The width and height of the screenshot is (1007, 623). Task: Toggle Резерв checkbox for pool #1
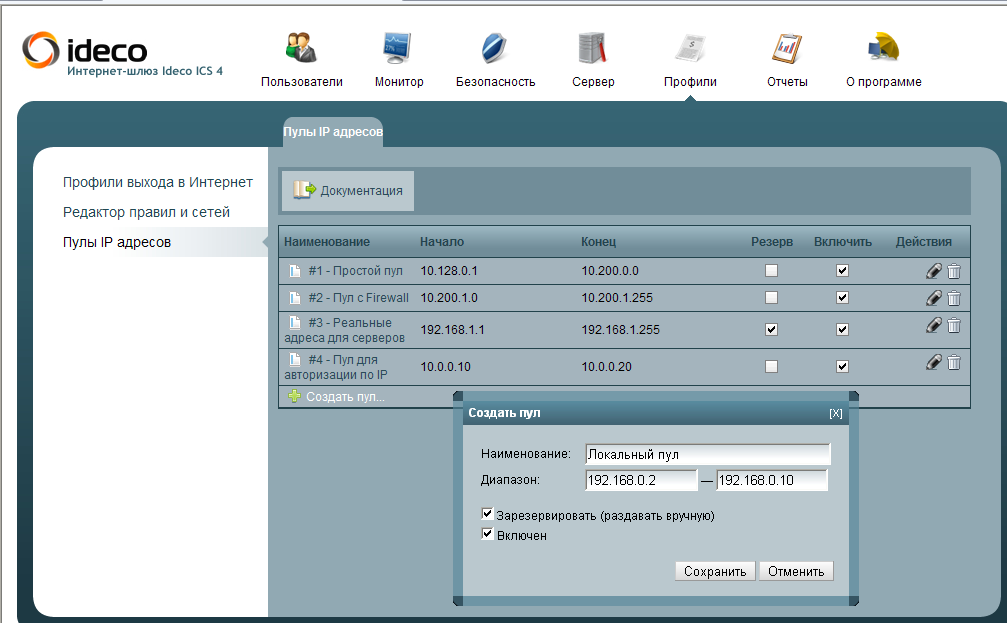pyautogui.click(x=771, y=271)
